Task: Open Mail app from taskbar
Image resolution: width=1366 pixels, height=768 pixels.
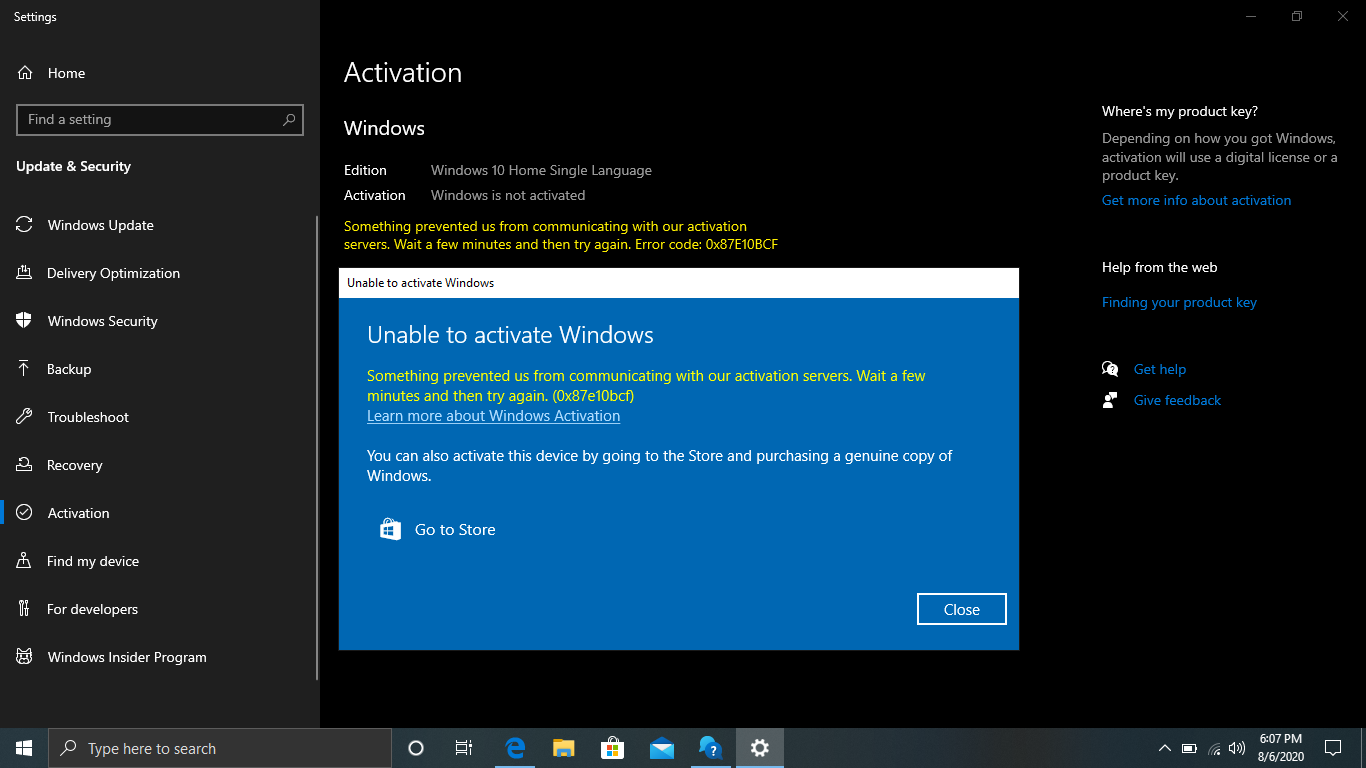Action: (661, 748)
